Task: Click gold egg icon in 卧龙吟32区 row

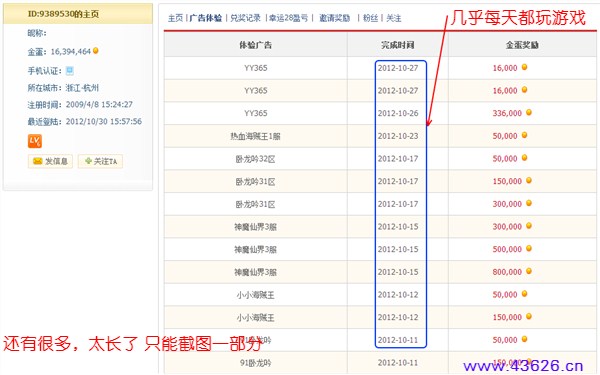Action: (525, 158)
